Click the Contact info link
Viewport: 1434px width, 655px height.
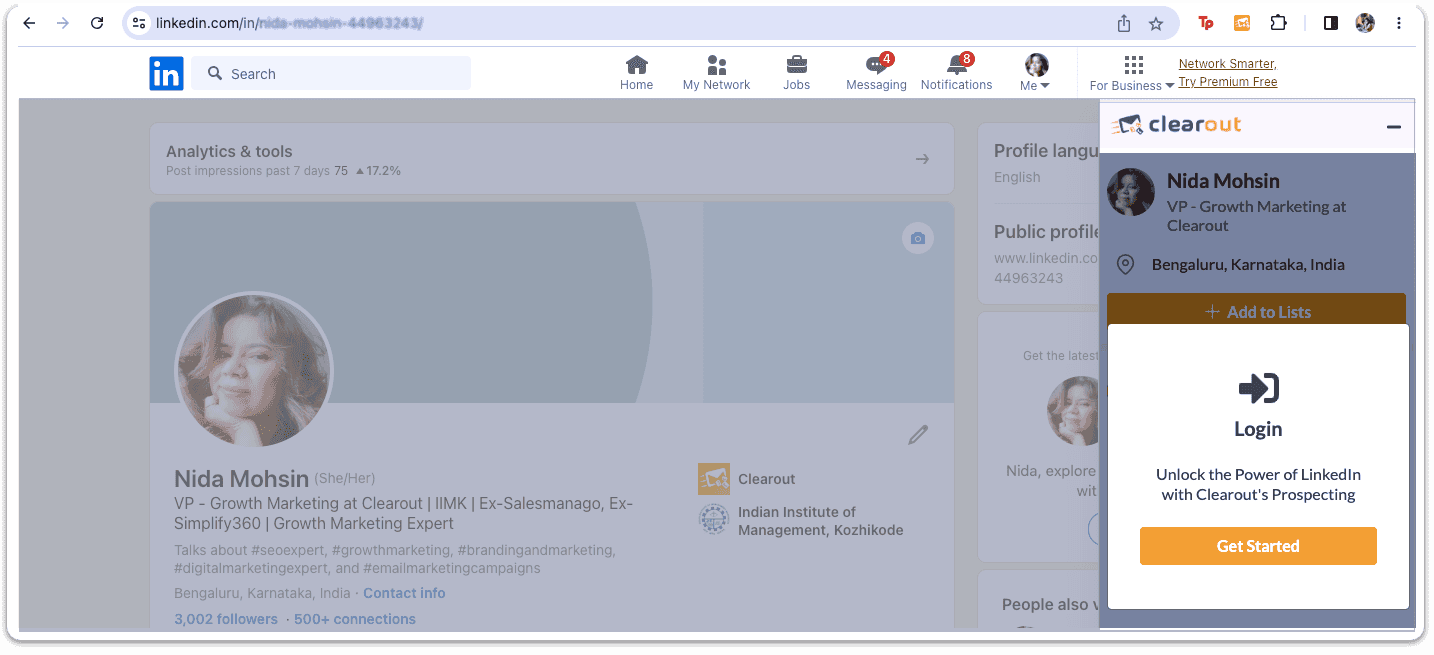(x=404, y=593)
